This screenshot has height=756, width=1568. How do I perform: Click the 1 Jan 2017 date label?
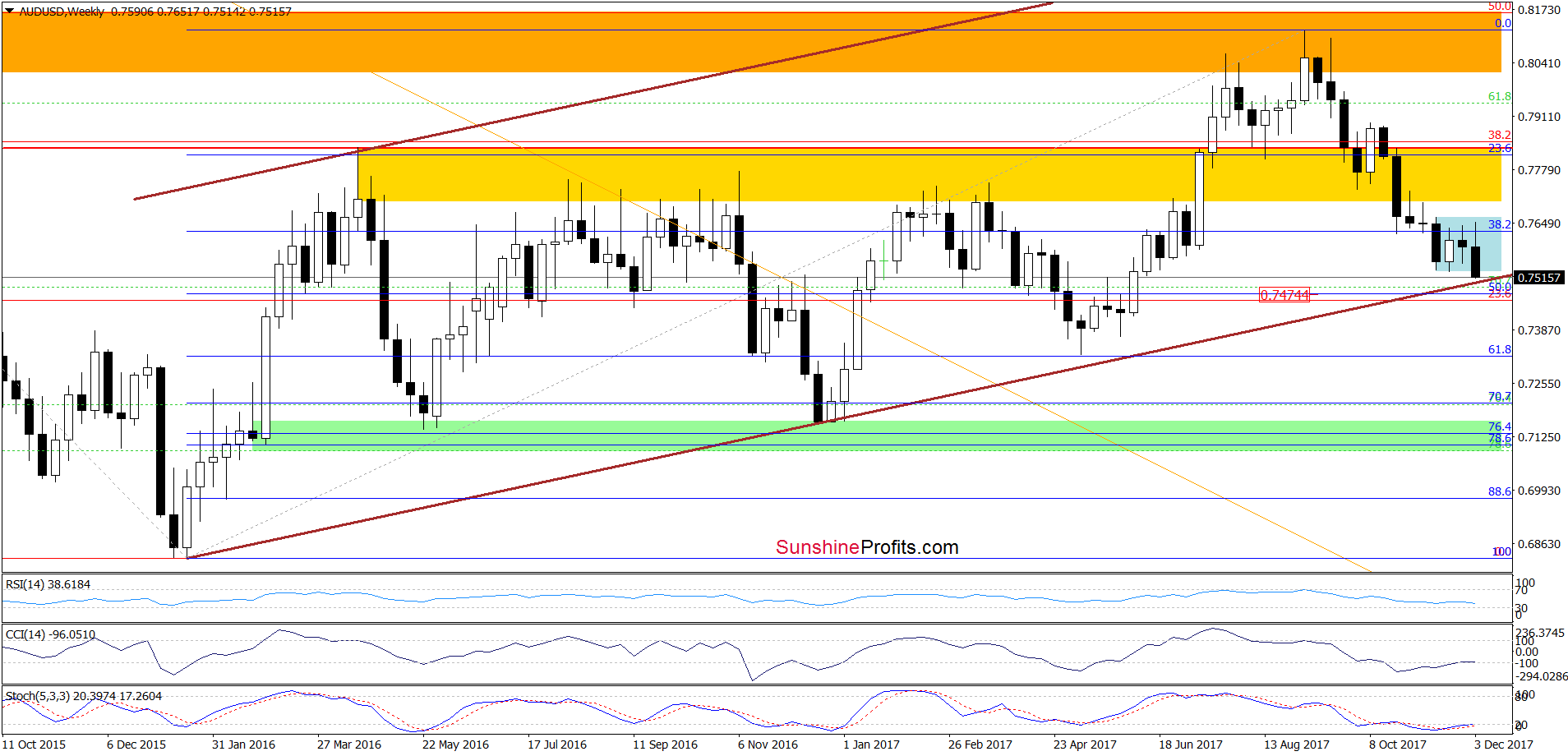click(871, 744)
